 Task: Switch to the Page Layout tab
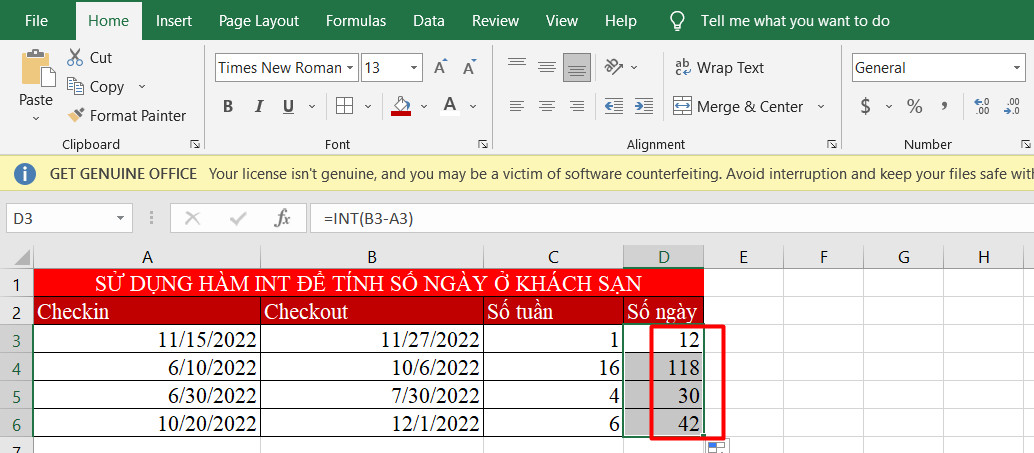258,21
